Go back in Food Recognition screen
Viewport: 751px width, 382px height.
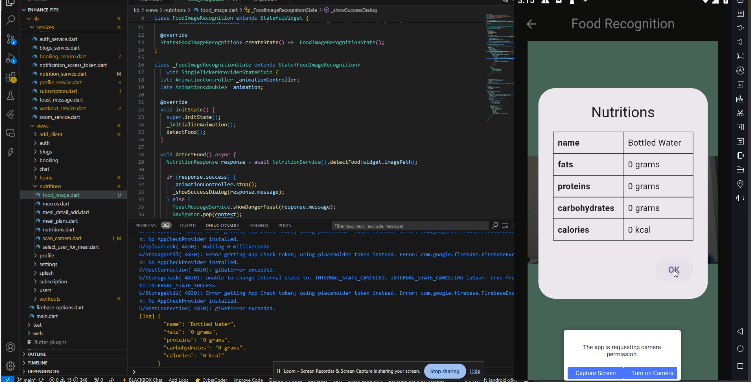(531, 24)
